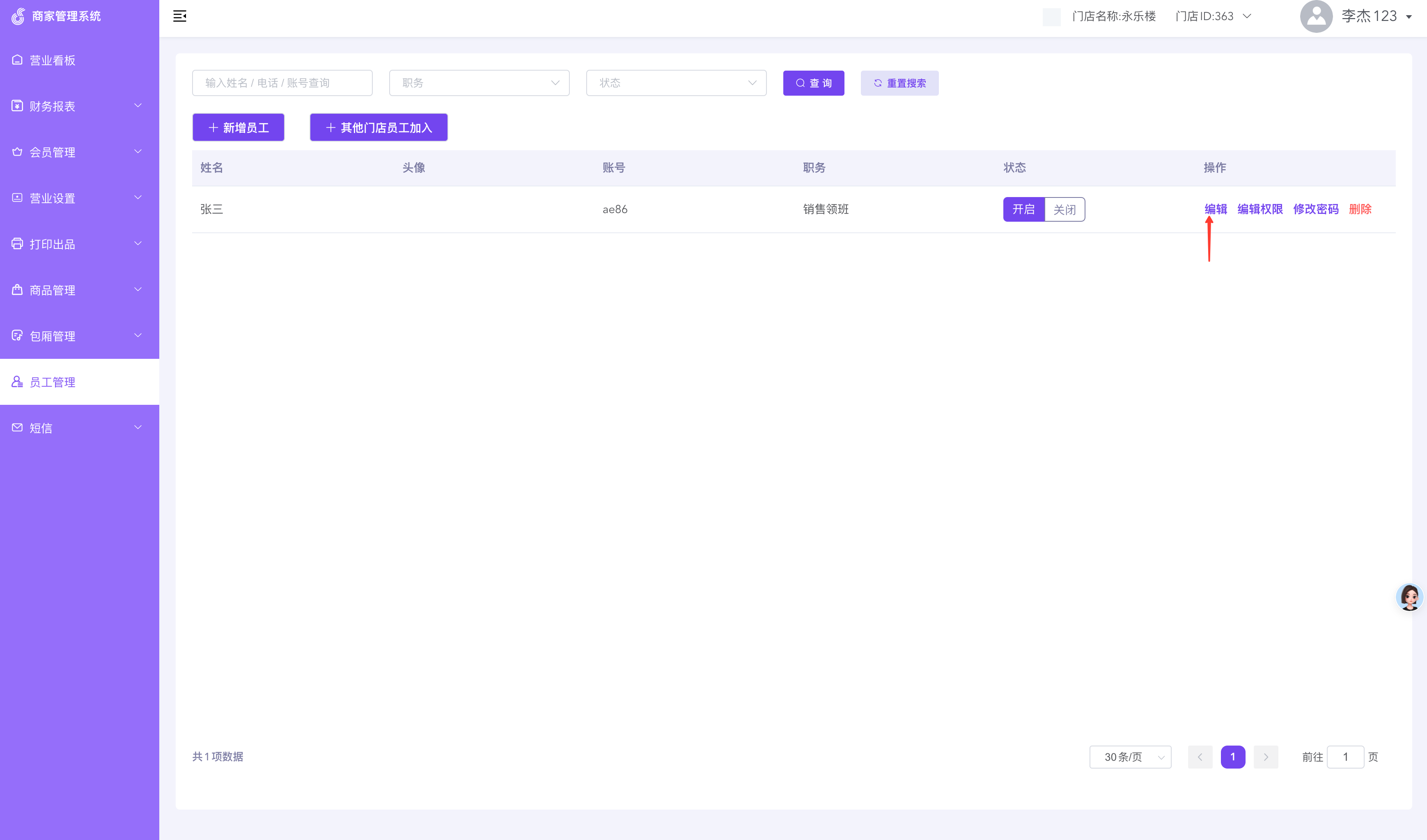Open the 财务报表 sidebar menu

point(79,106)
